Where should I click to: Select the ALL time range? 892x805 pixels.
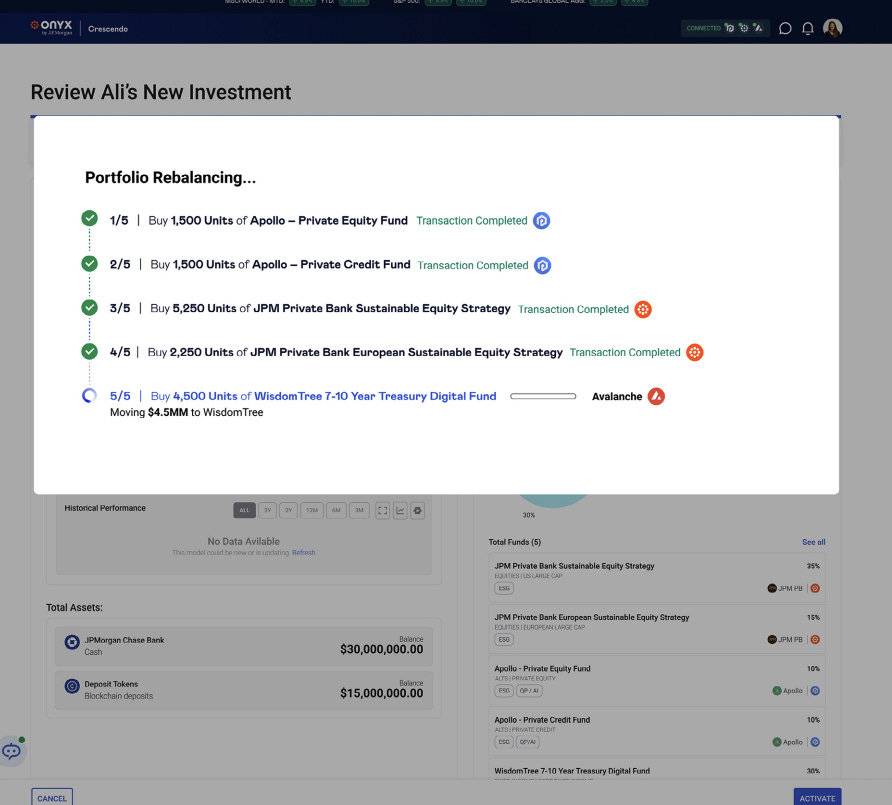[244, 510]
